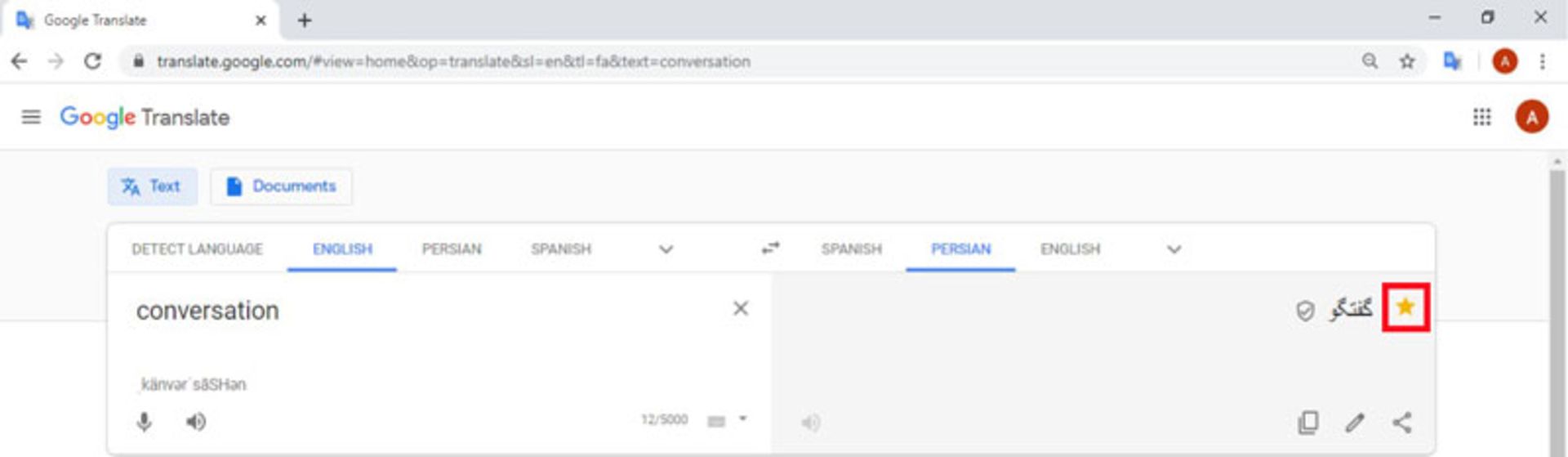Swap source and target languages
The image size is (1568, 457).
coord(770,248)
